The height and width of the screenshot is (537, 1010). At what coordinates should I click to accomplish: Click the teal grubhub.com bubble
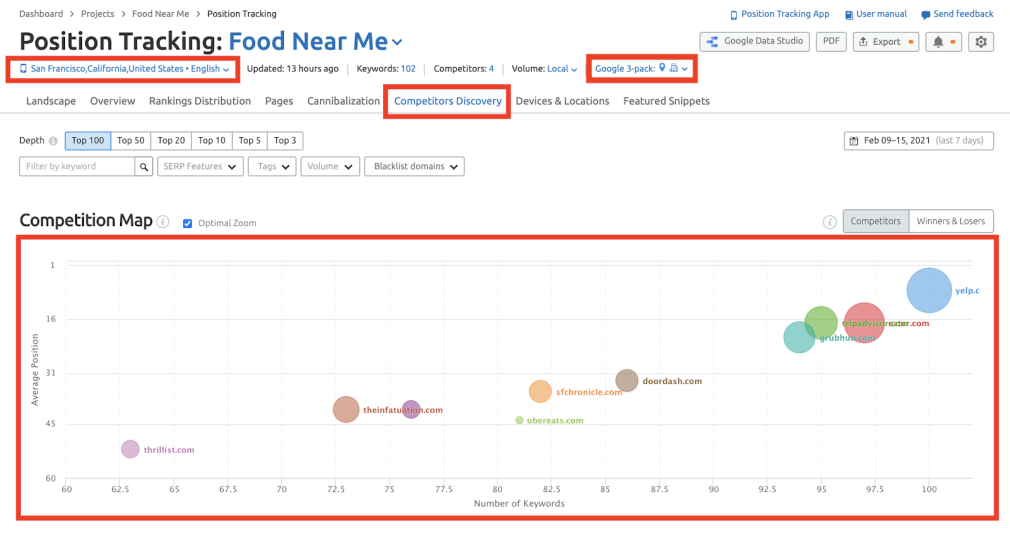pos(799,337)
